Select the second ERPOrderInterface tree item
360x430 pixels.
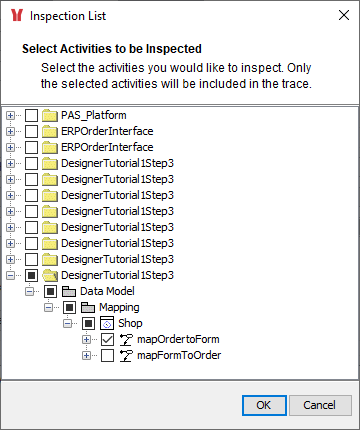tap(107, 147)
